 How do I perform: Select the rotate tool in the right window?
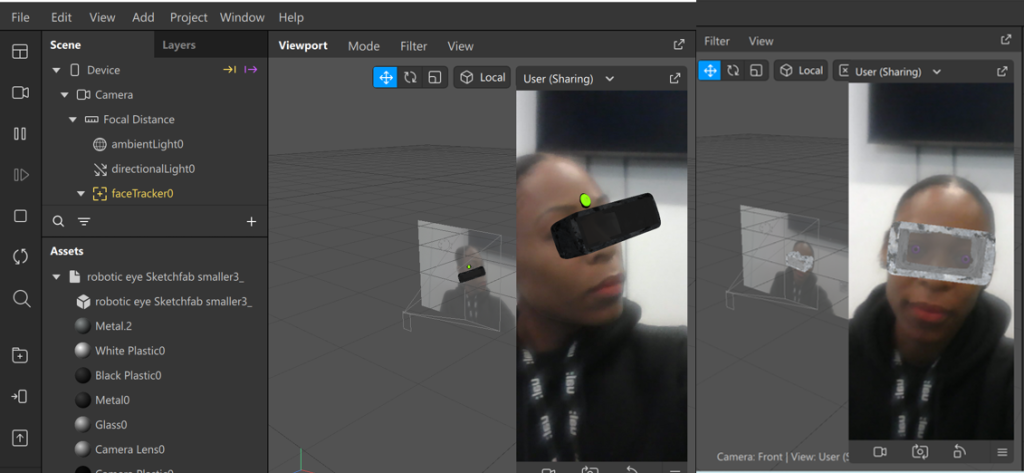coord(733,71)
